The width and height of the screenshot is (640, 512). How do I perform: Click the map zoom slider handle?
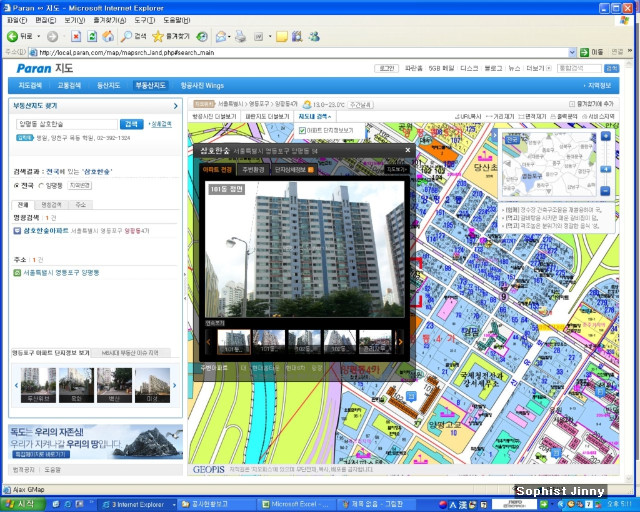click(606, 169)
